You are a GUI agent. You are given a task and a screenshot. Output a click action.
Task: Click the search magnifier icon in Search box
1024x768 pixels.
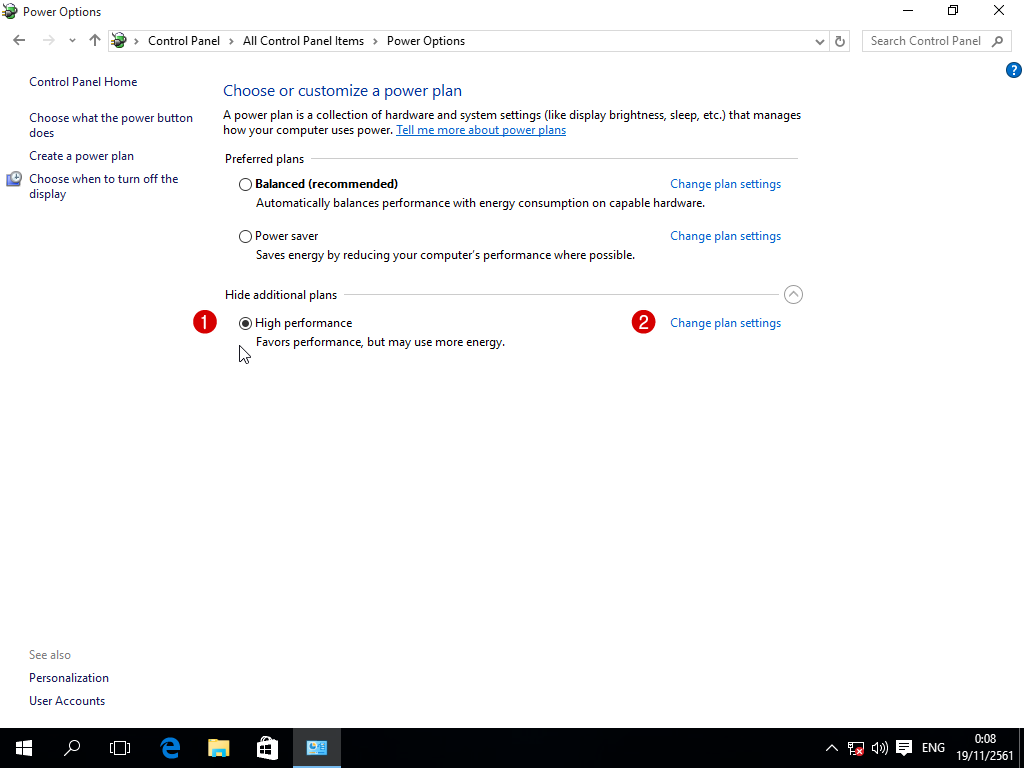pos(997,41)
